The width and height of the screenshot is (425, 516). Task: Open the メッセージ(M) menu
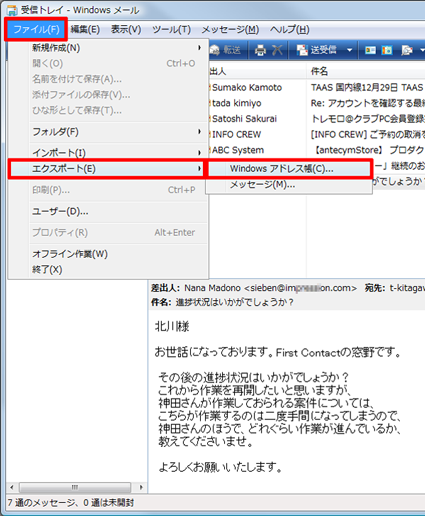(230, 30)
